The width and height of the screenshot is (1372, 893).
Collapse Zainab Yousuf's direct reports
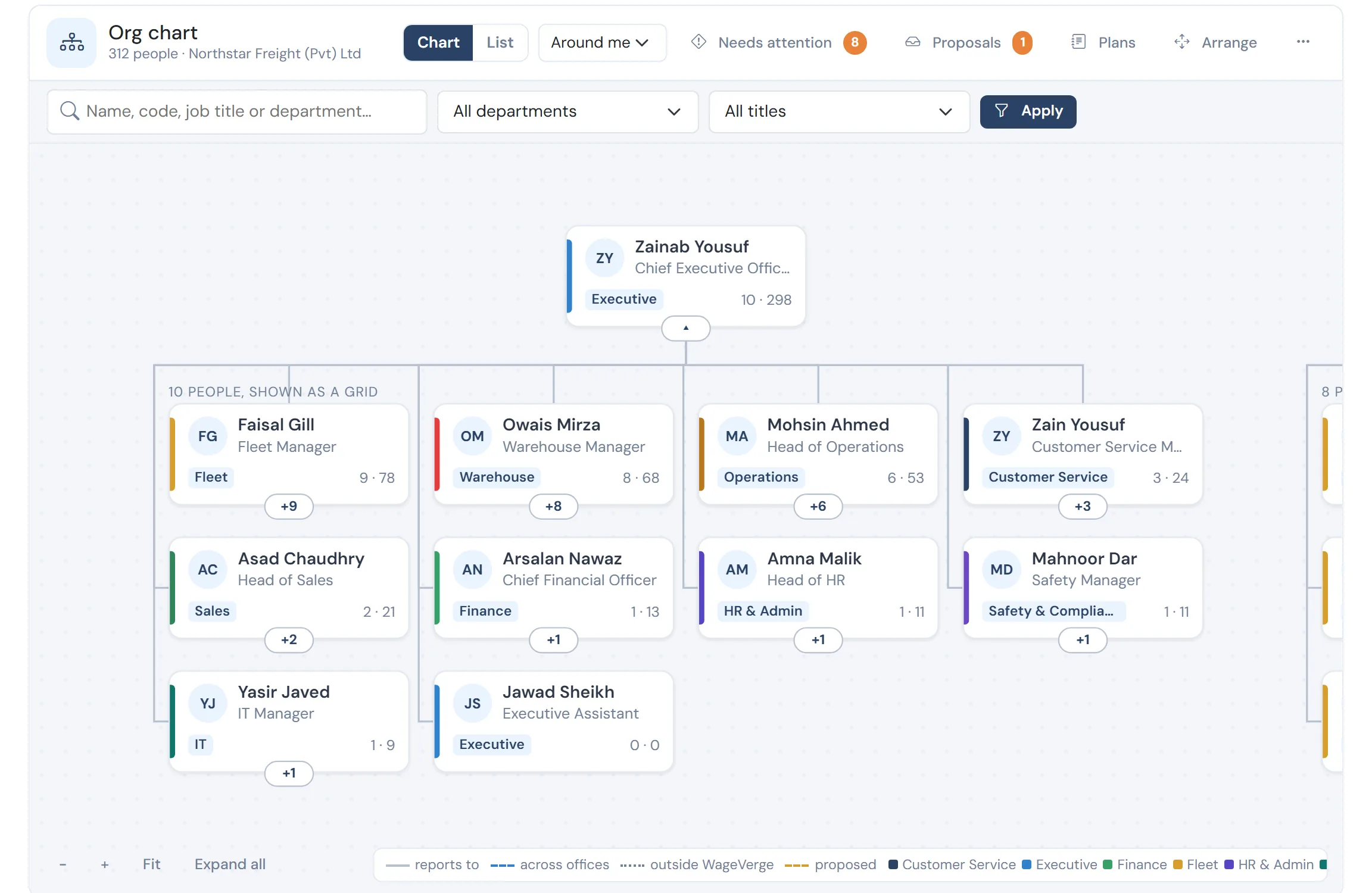[686, 328]
